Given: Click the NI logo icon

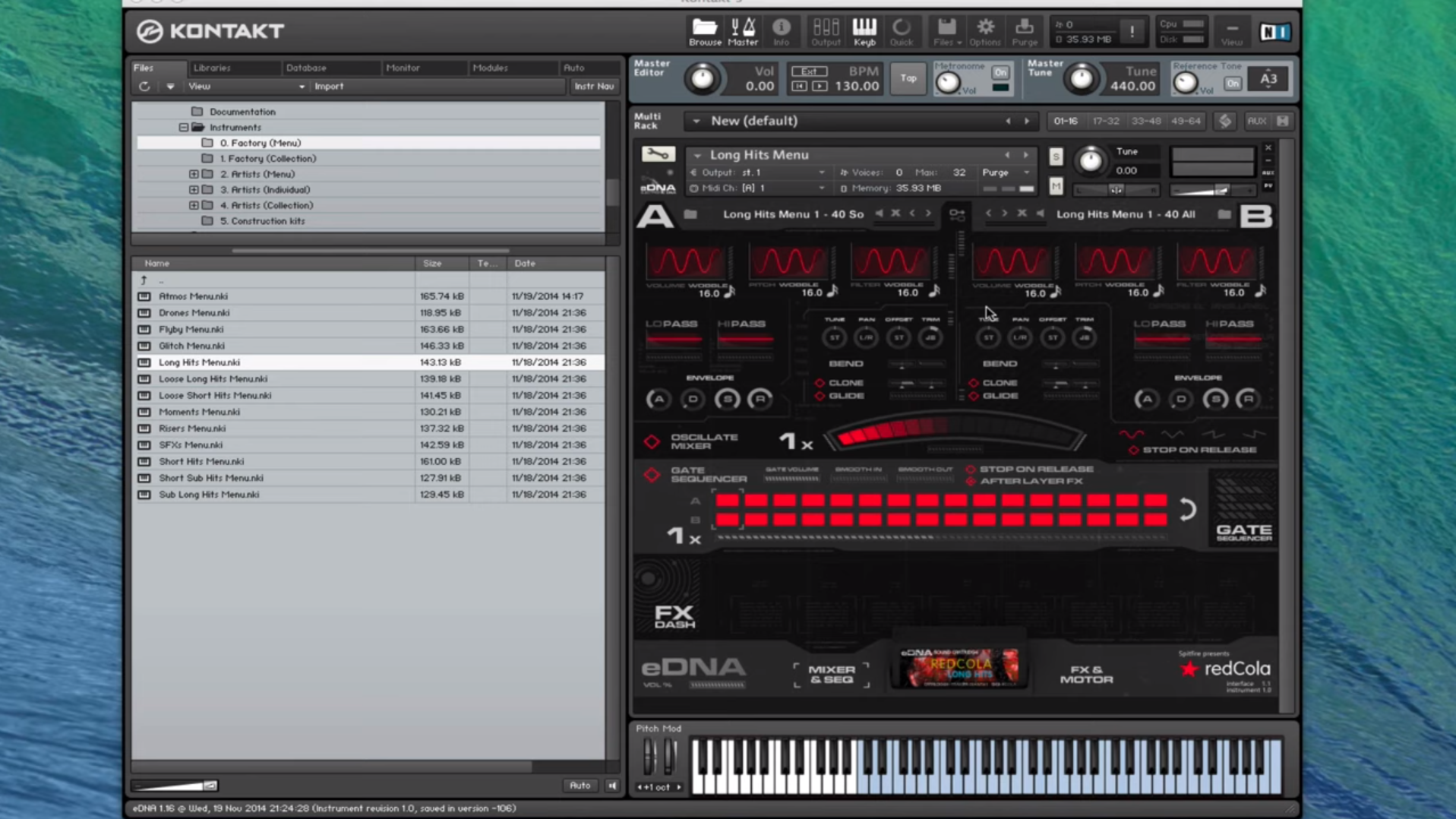Looking at the screenshot, I should [1274, 32].
